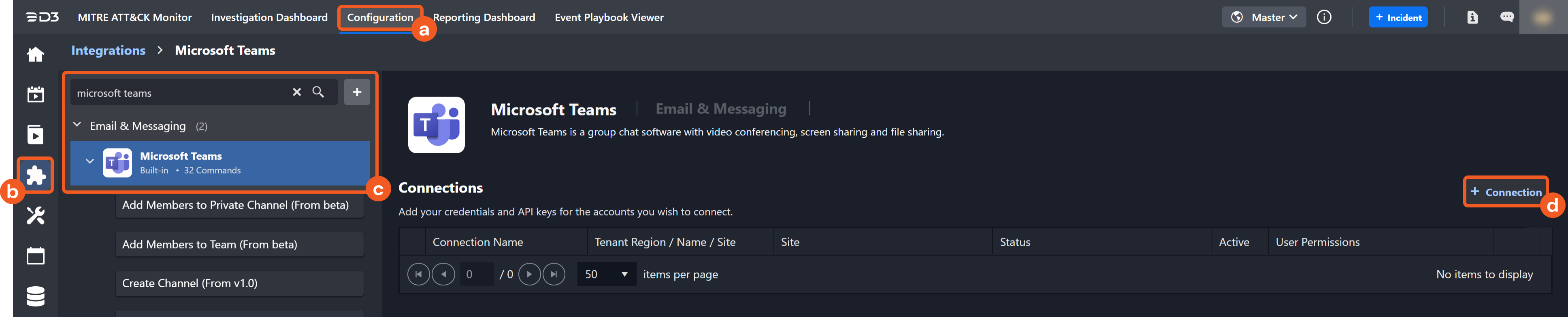The width and height of the screenshot is (1568, 317).
Task: Open the home icon in sidebar
Action: click(x=35, y=55)
